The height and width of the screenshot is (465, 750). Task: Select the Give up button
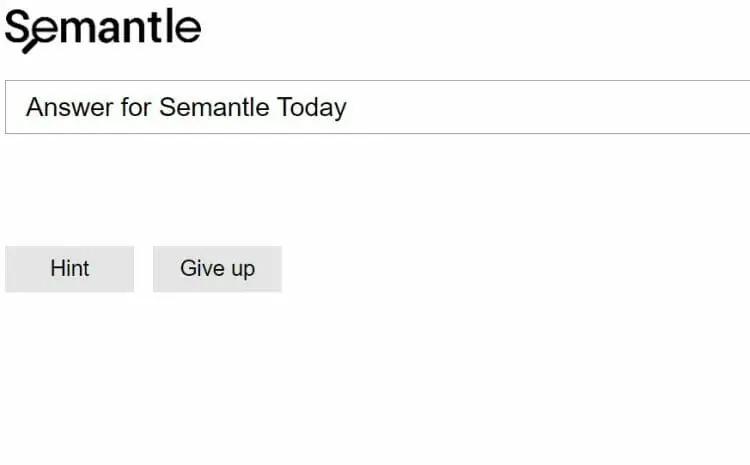(x=217, y=269)
